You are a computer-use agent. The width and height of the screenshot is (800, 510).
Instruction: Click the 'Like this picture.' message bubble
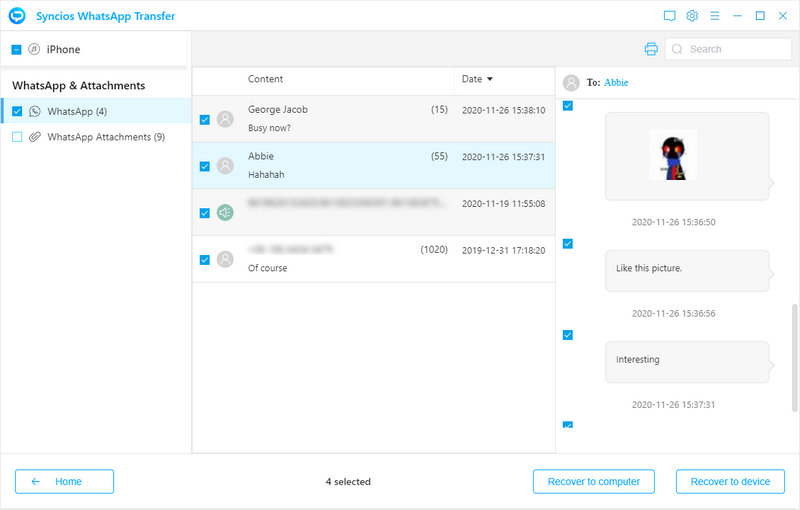(x=687, y=271)
